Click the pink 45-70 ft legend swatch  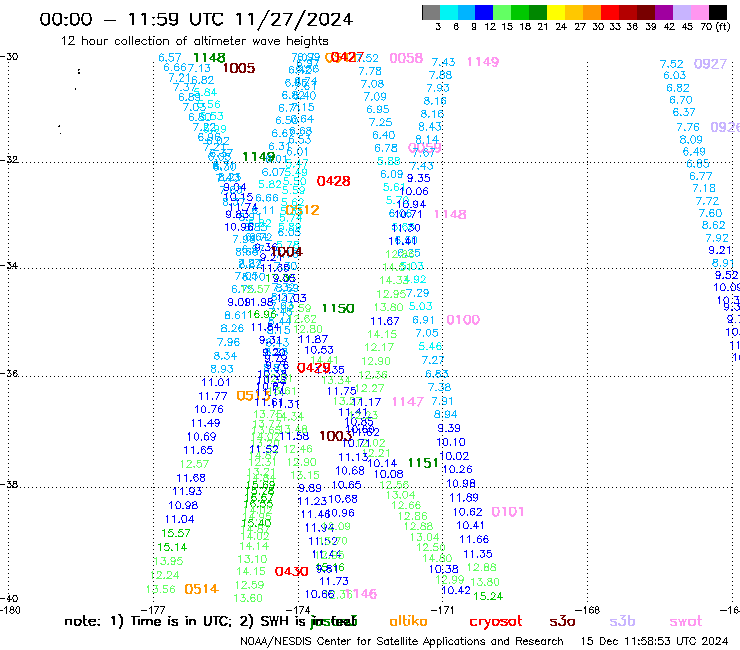700,12
